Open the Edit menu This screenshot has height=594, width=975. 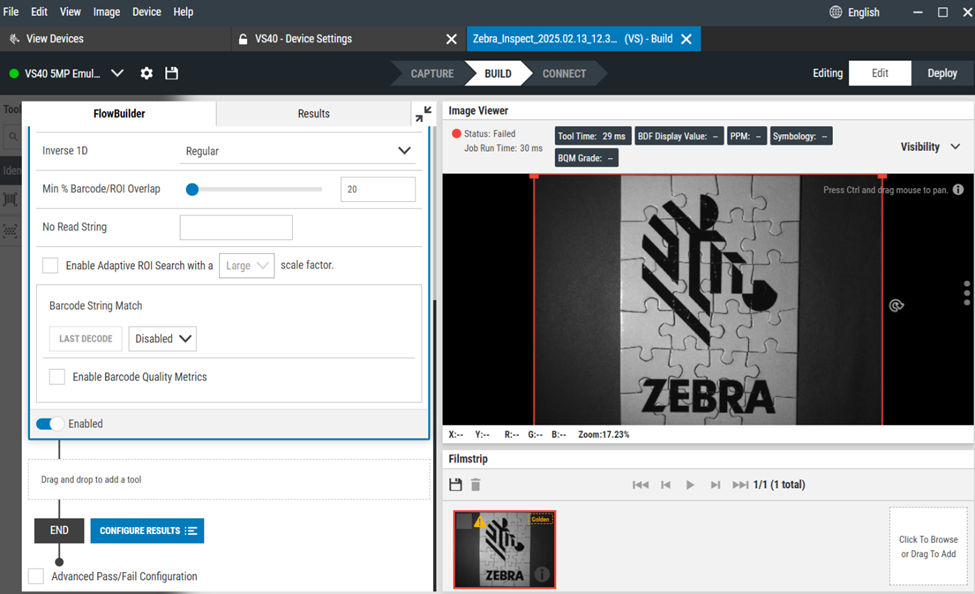click(39, 12)
